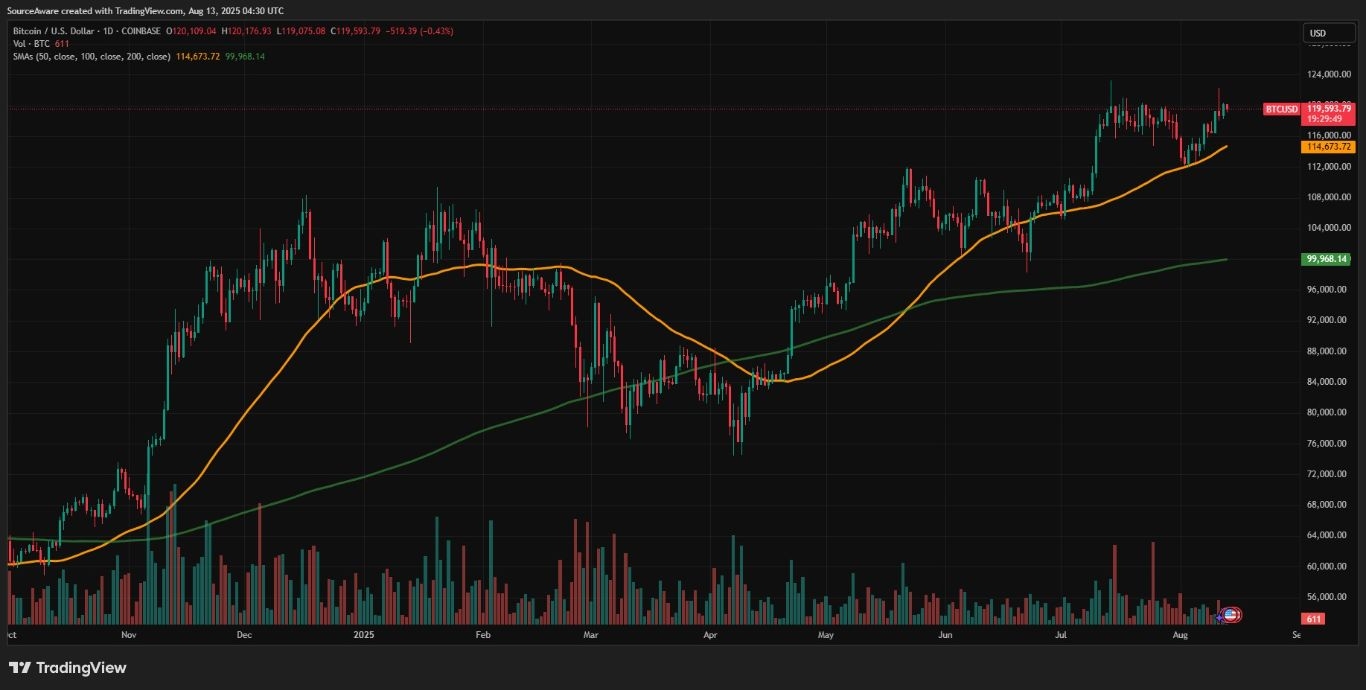This screenshot has height=690, width=1366.
Task: Click the Feb label on the time axis
Action: 484,634
